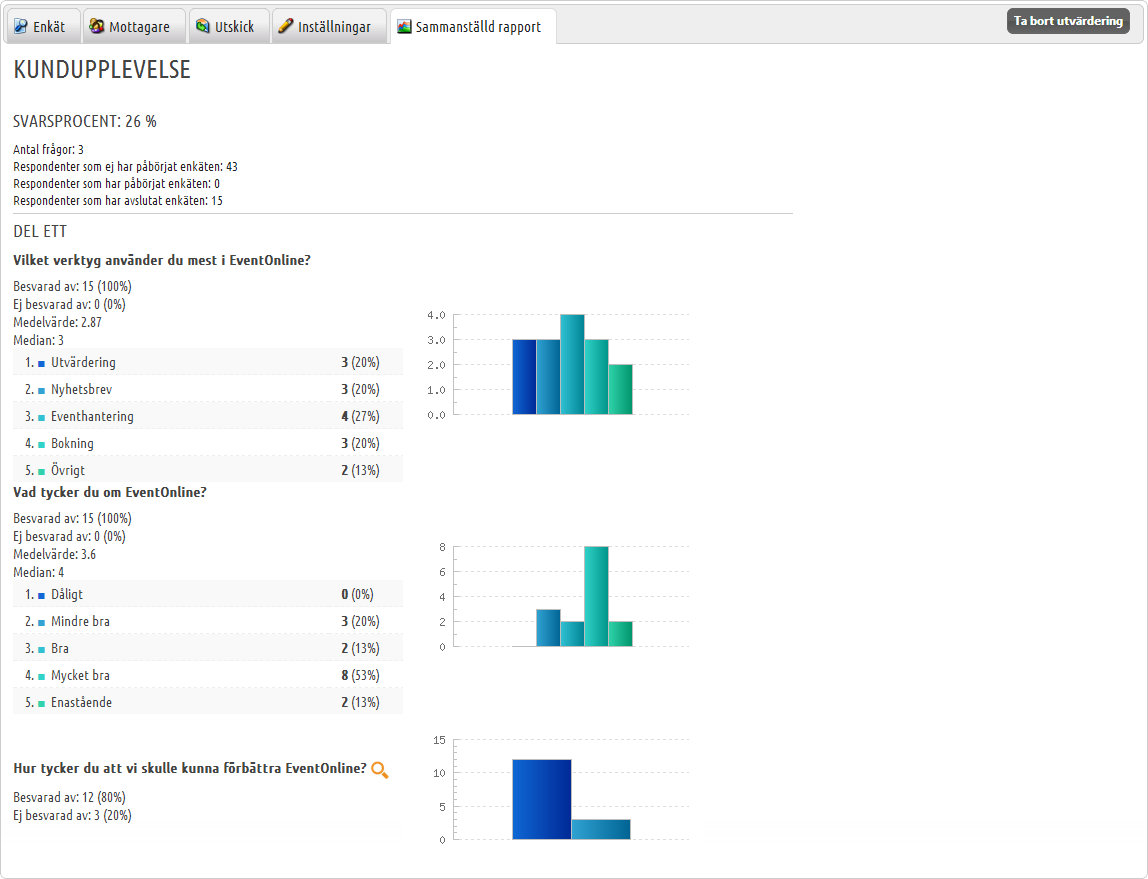Click Ej besvarad av: 3 (20%) line
The width and height of the screenshot is (1148, 879).
click(72, 815)
